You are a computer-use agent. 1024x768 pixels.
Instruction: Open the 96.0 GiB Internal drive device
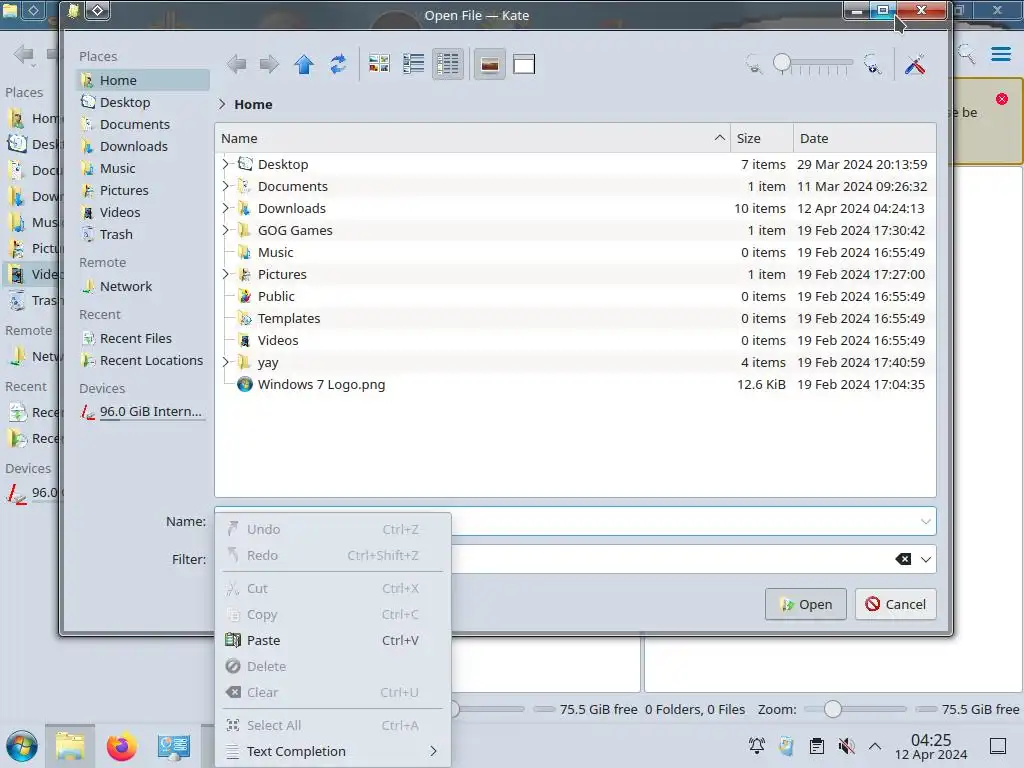143,411
